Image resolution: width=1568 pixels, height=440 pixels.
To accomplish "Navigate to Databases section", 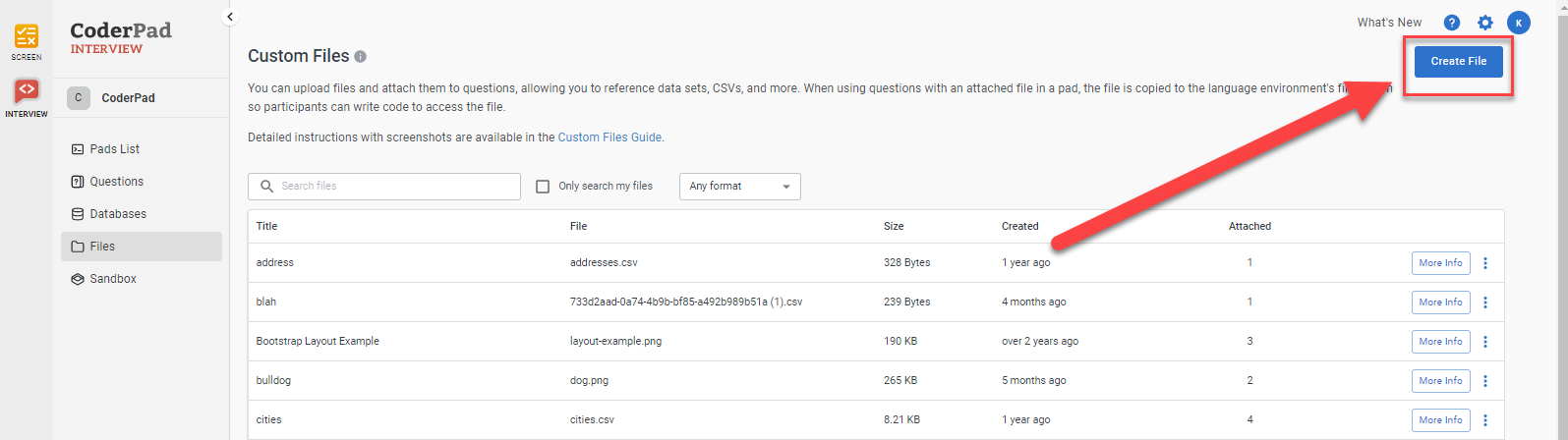I will tap(118, 214).
